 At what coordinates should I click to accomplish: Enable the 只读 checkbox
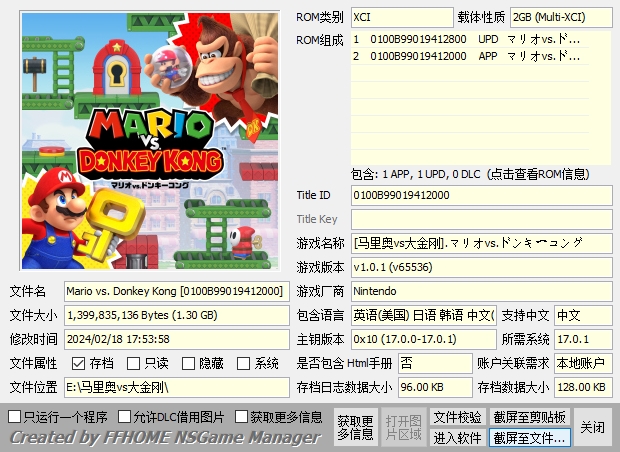134,363
